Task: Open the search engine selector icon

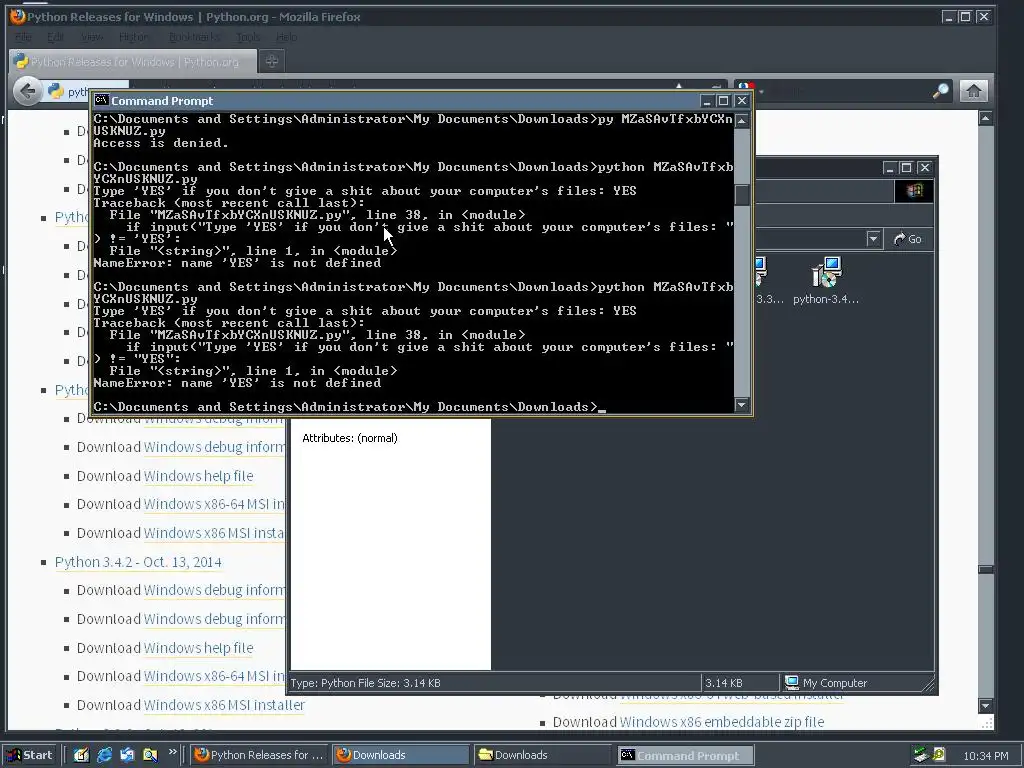Action: click(x=746, y=88)
